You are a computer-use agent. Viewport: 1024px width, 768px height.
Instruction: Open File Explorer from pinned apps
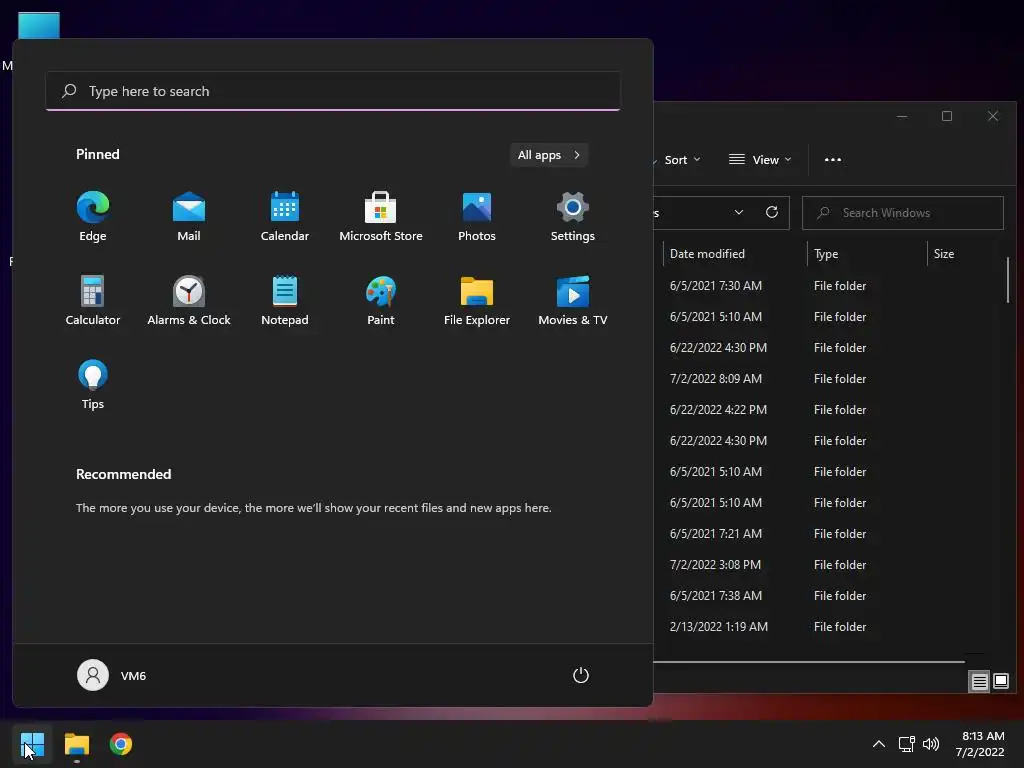pyautogui.click(x=477, y=300)
